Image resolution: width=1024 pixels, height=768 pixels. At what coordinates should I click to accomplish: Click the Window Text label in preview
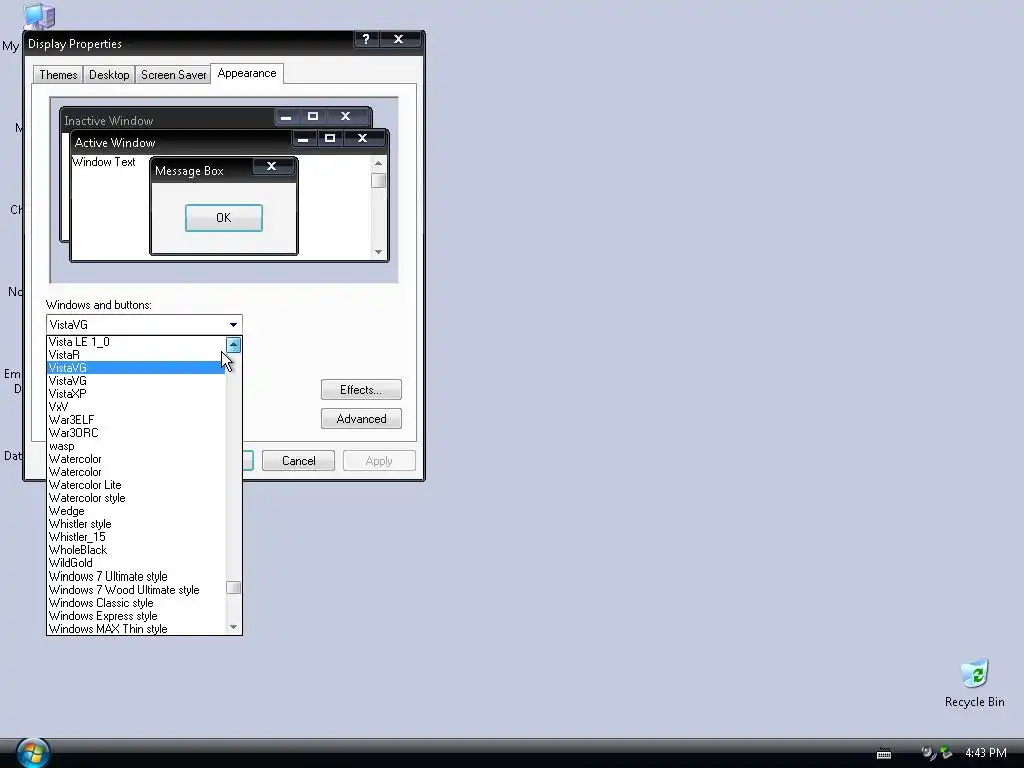104,162
